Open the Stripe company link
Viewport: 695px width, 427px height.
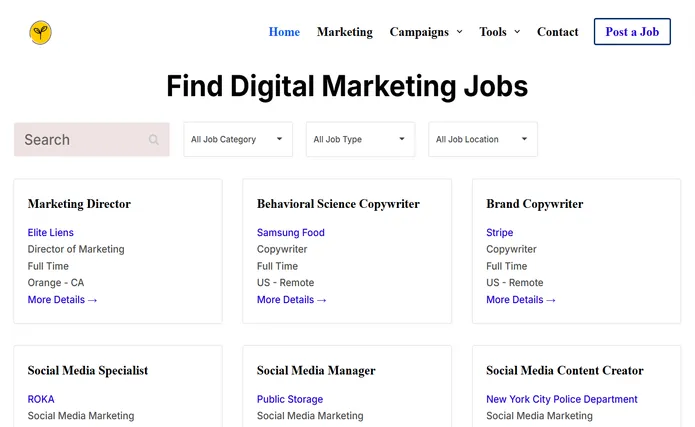500,232
